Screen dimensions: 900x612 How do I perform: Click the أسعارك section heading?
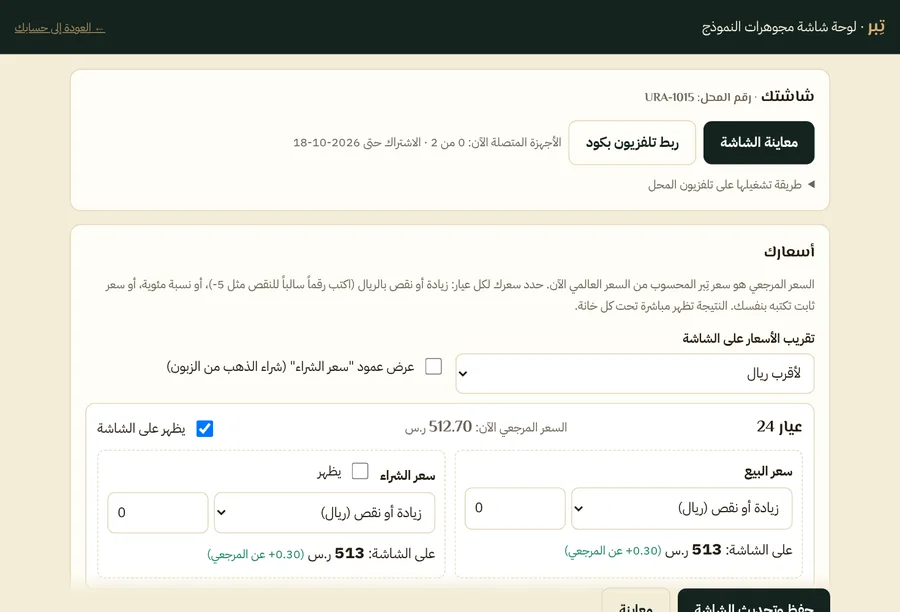pos(789,251)
